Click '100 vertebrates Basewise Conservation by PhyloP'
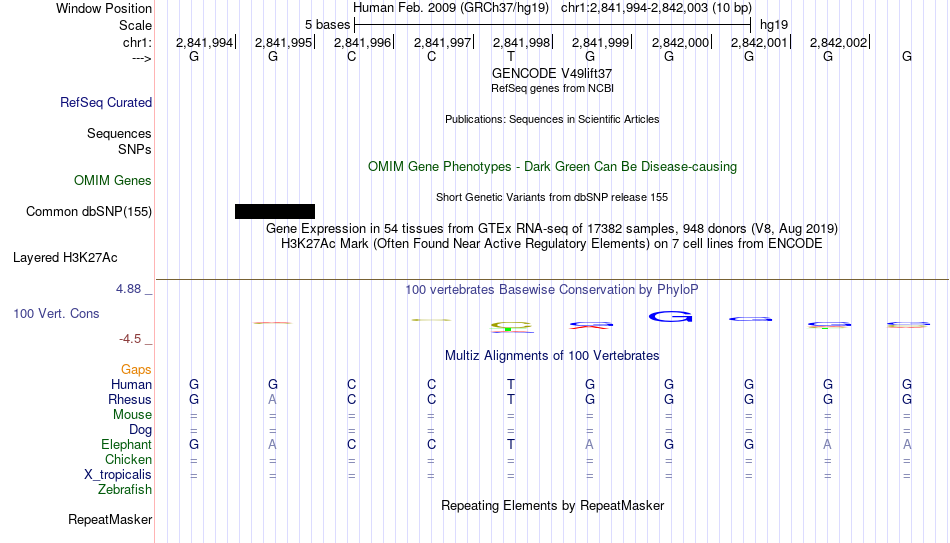The image size is (950, 543). tap(552, 290)
